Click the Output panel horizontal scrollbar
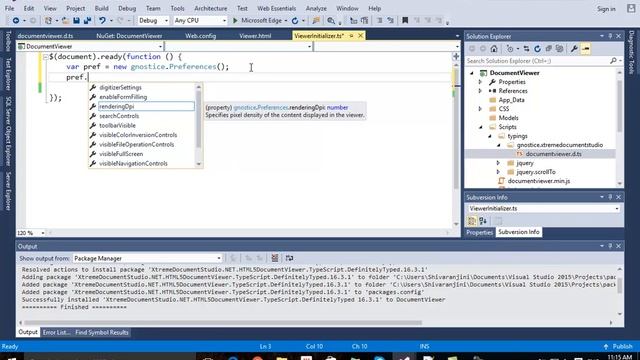The height and width of the screenshot is (360, 640). point(222,322)
